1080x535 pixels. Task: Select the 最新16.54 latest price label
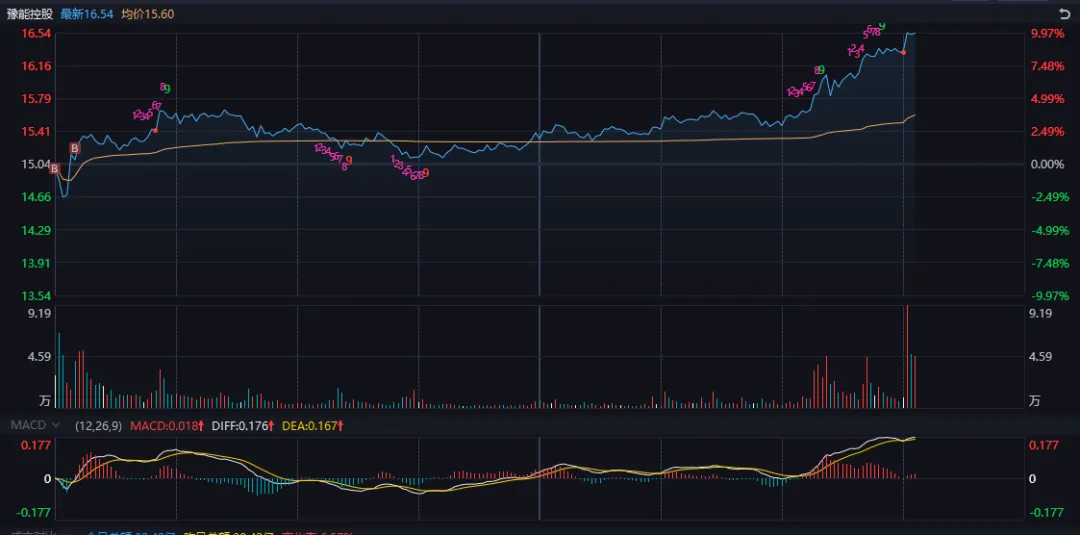click(87, 14)
